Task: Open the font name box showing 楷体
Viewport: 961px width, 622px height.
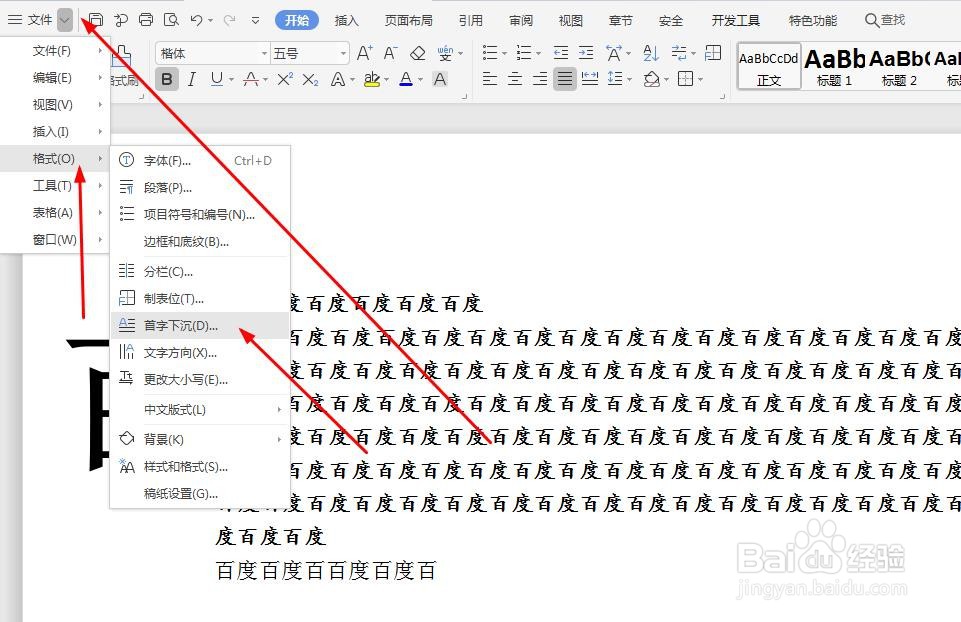Action: click(212, 53)
